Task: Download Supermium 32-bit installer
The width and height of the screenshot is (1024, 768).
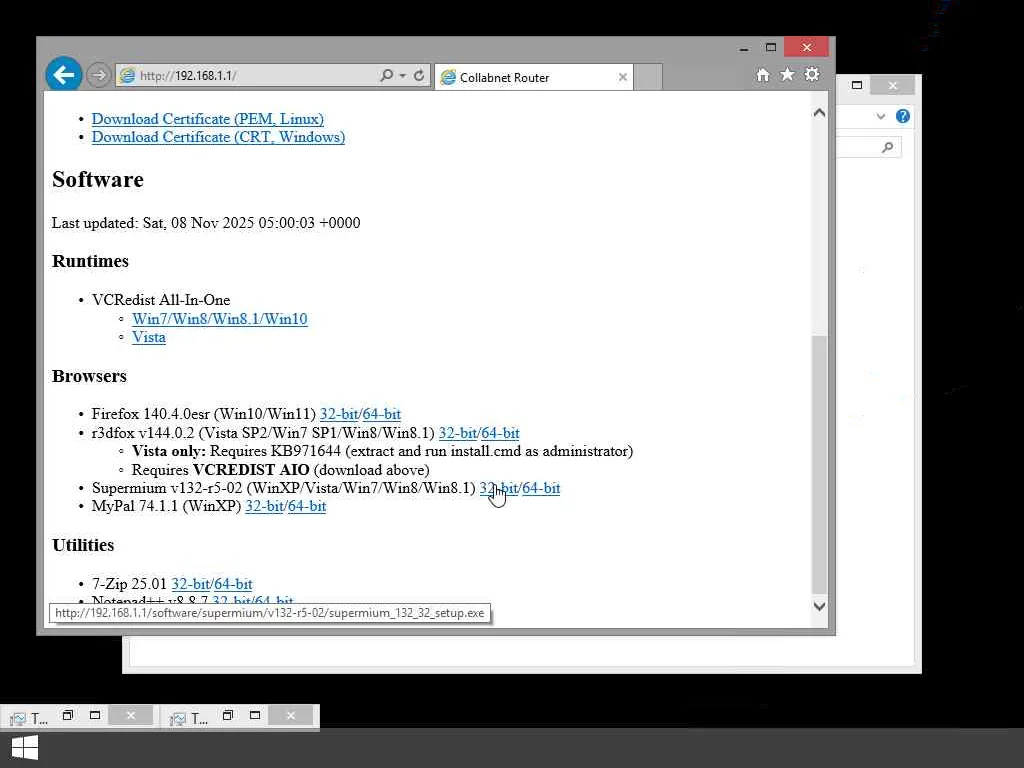Action: click(499, 488)
